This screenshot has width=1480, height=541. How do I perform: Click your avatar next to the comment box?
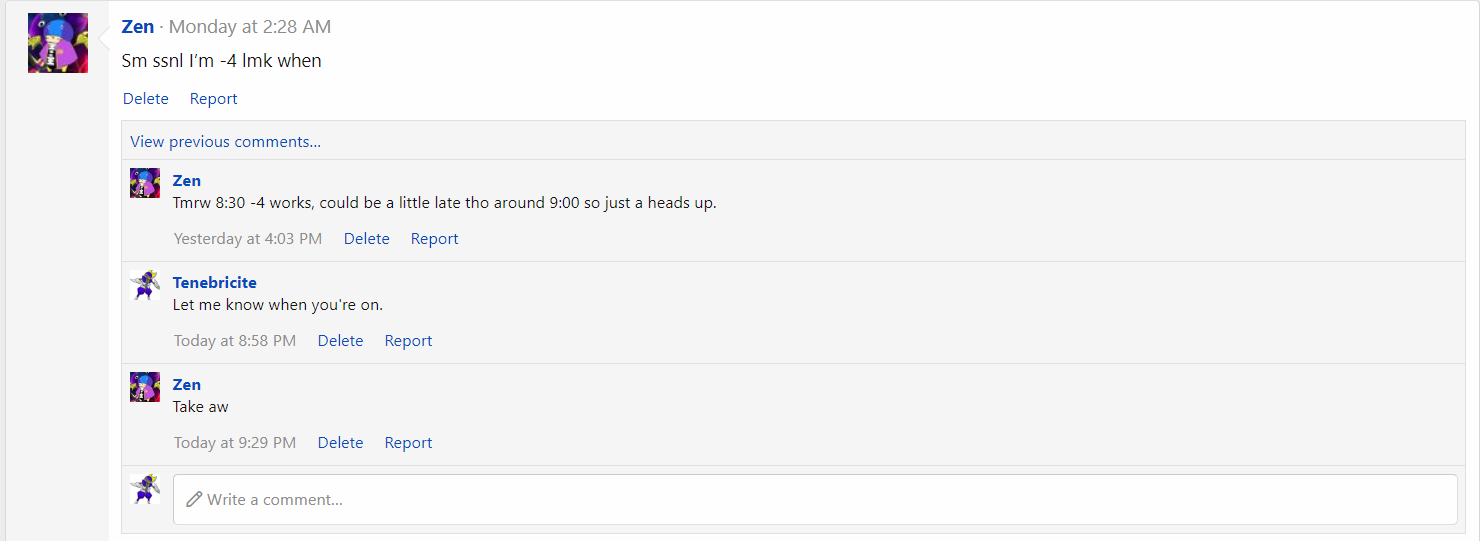(145, 489)
